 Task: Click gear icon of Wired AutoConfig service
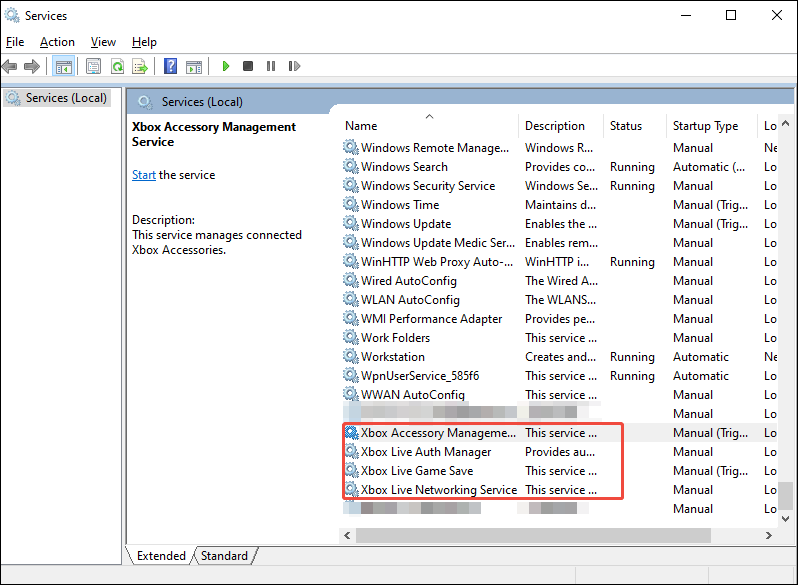[x=351, y=280]
